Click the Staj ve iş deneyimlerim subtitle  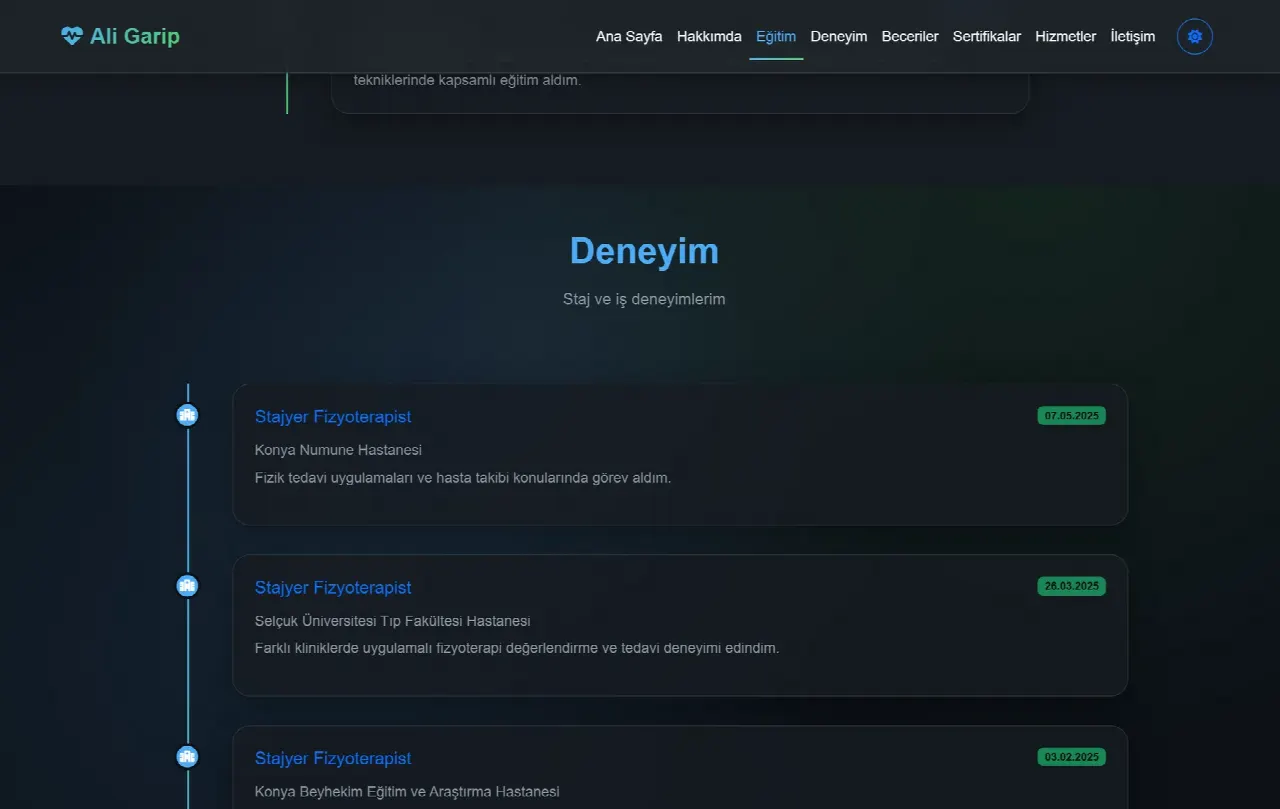(x=644, y=299)
